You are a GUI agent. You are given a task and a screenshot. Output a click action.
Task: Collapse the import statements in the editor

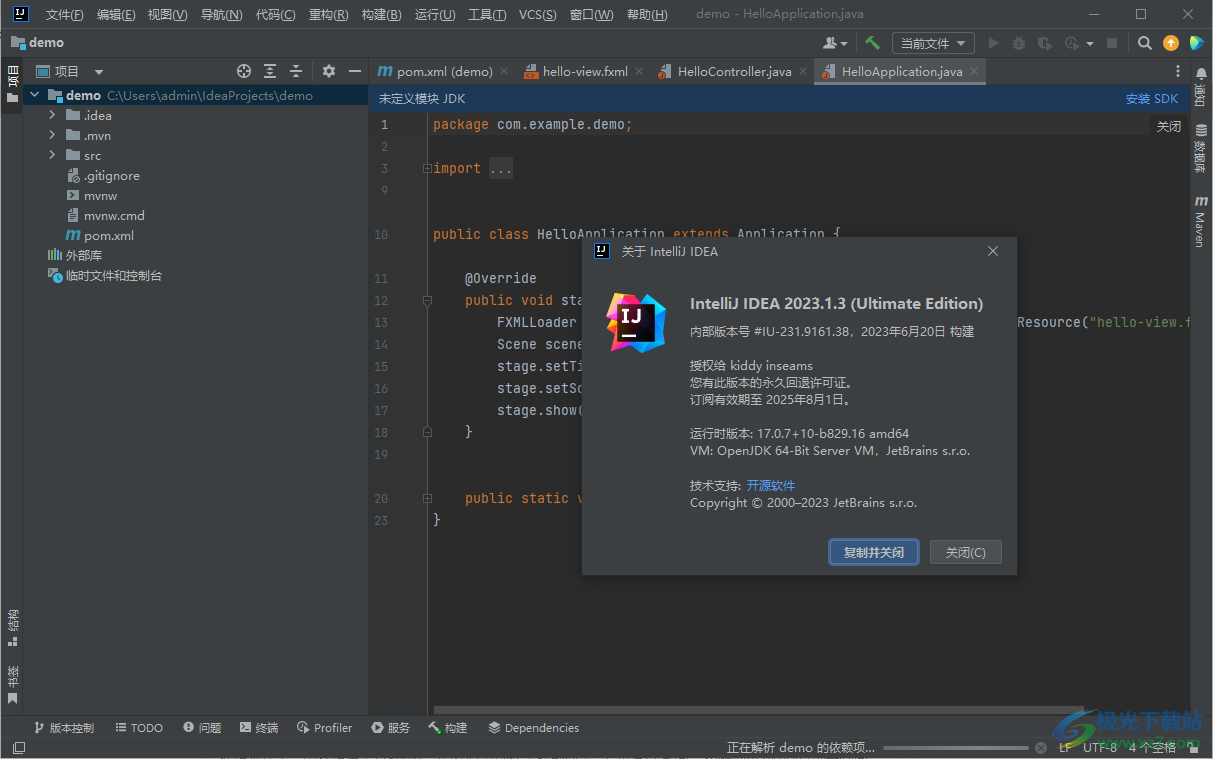[428, 167]
